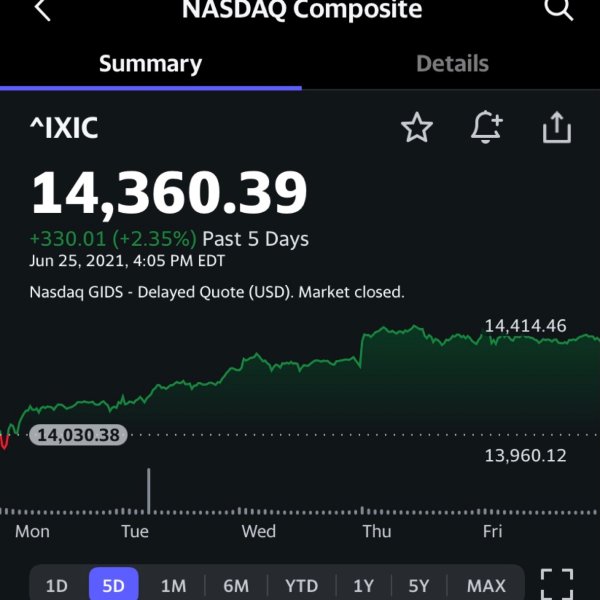Set chart range to 6M
The width and height of the screenshot is (600, 600).
[x=236, y=586]
